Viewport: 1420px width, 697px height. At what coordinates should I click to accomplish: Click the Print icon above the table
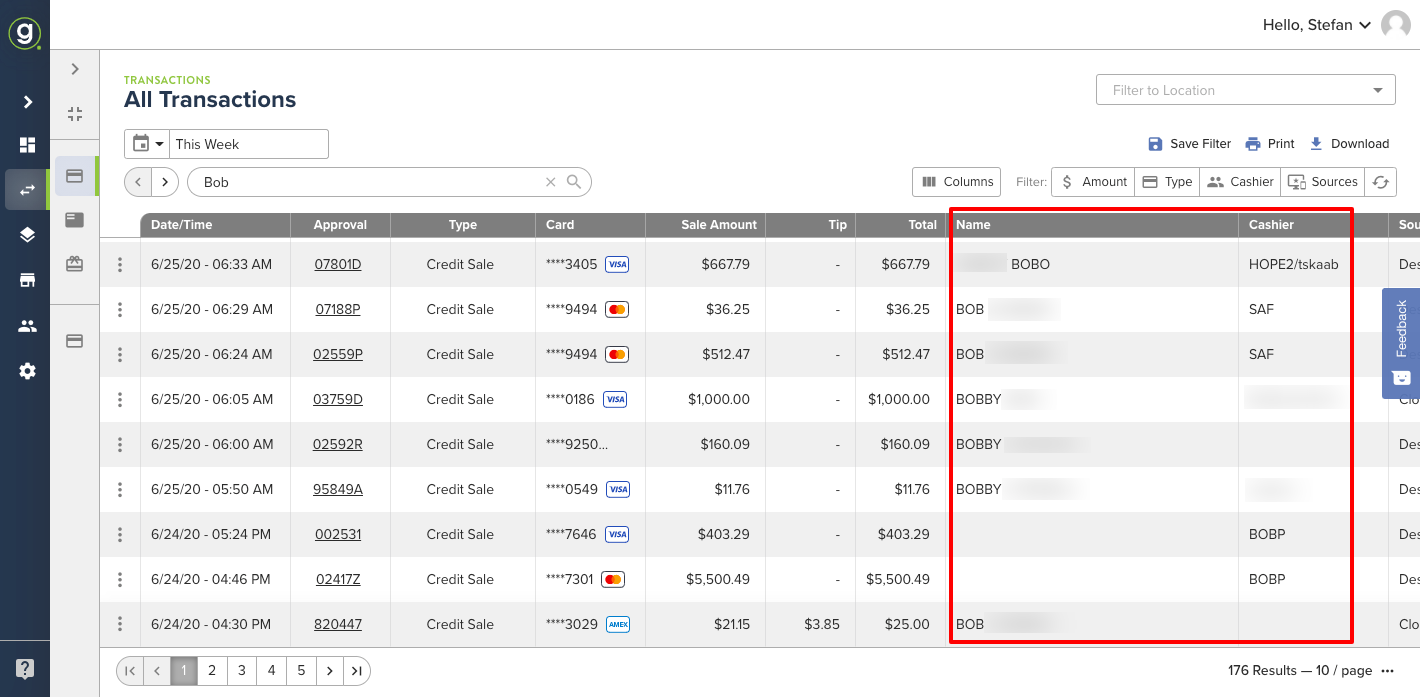pyautogui.click(x=1269, y=143)
